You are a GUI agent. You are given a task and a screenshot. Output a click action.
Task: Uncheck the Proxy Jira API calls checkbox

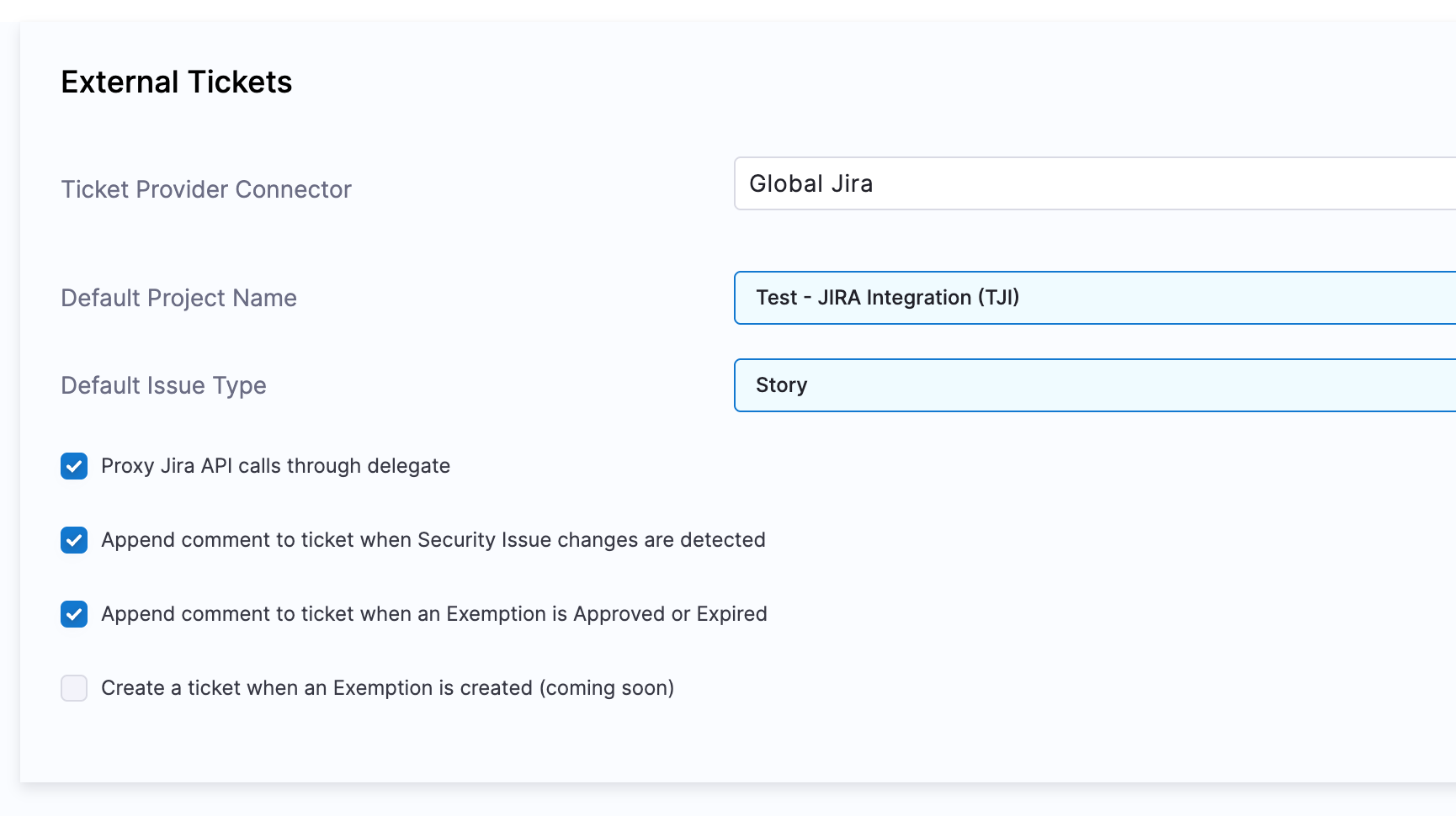pos(74,466)
